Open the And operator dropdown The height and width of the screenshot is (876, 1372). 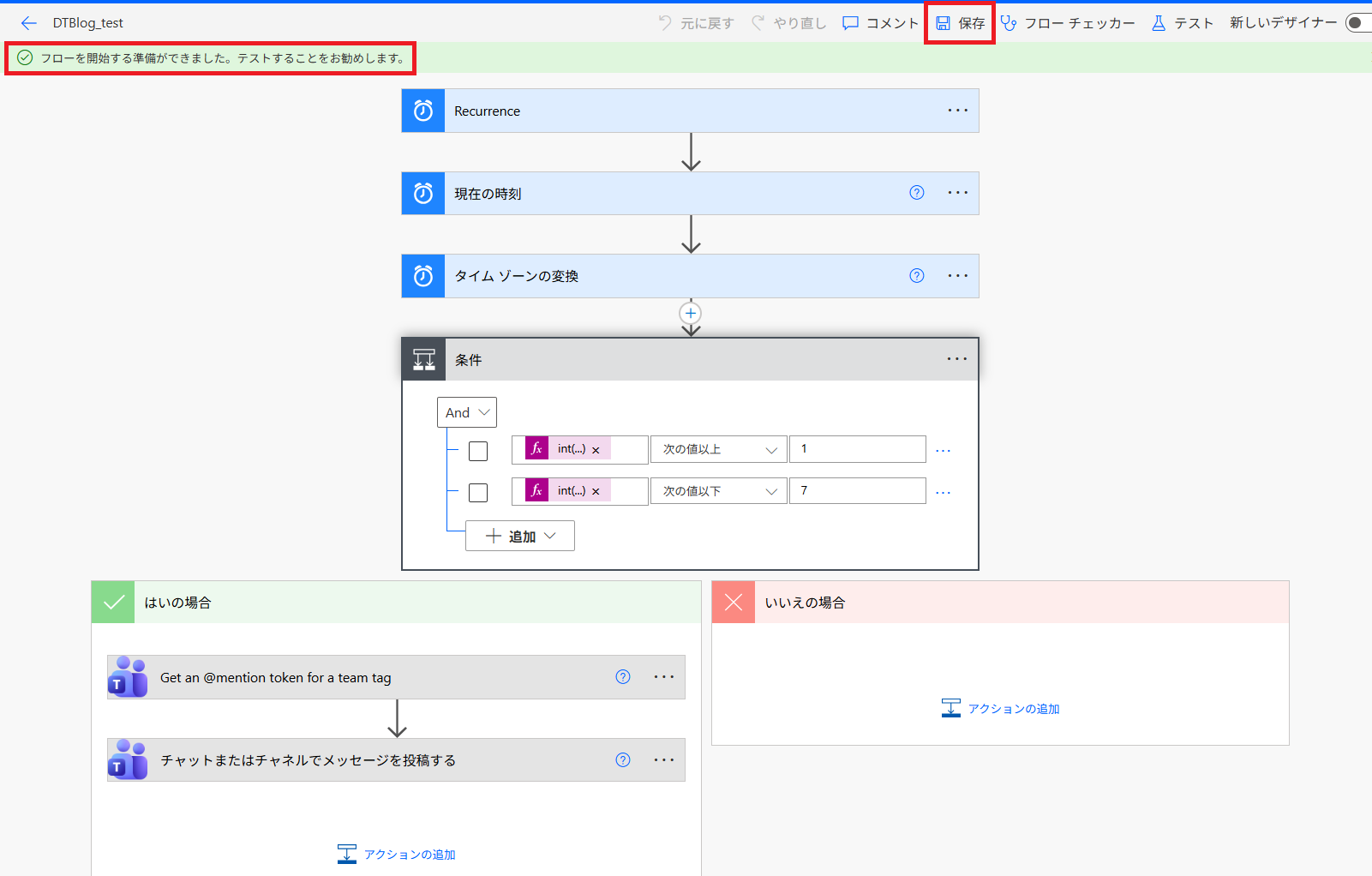coord(467,412)
